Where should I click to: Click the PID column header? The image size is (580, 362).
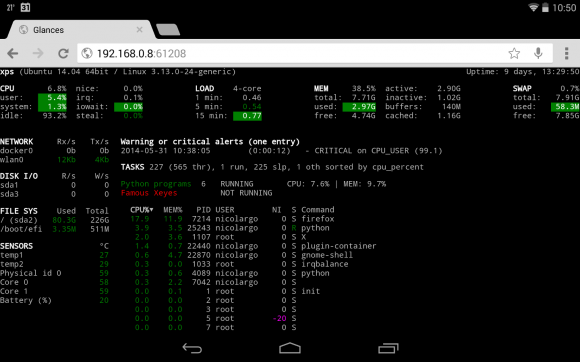203,210
